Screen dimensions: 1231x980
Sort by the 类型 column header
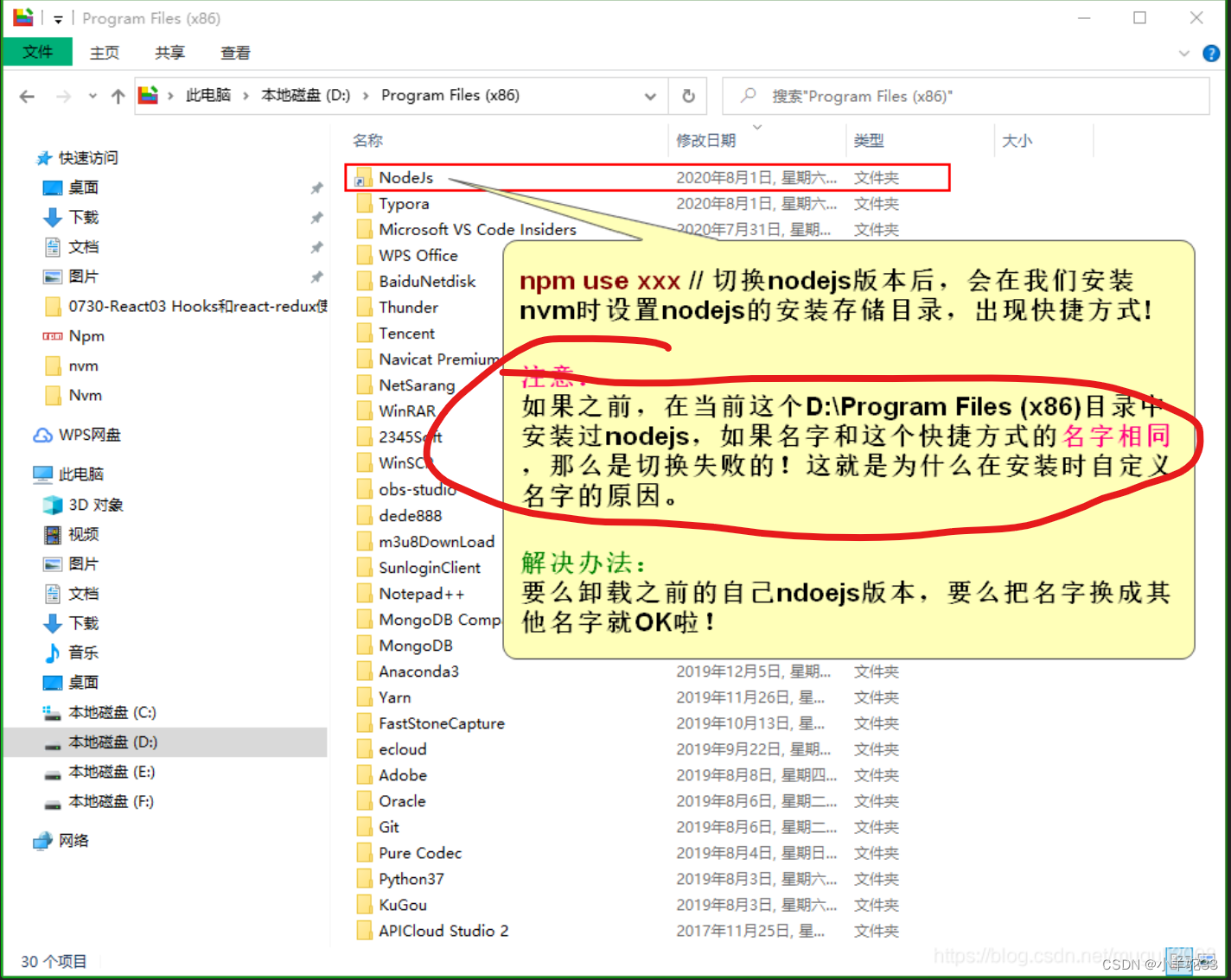click(869, 140)
